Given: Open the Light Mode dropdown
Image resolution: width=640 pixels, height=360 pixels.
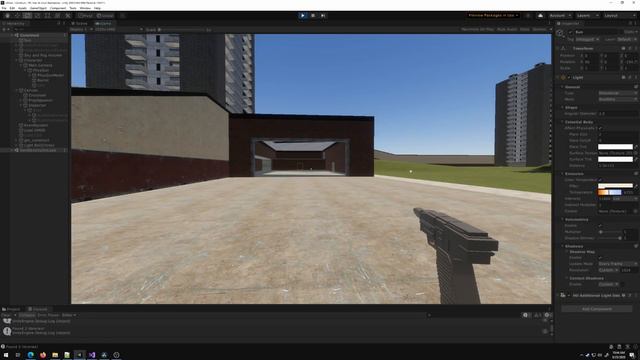Looking at the screenshot, I should pyautogui.click(x=618, y=99).
